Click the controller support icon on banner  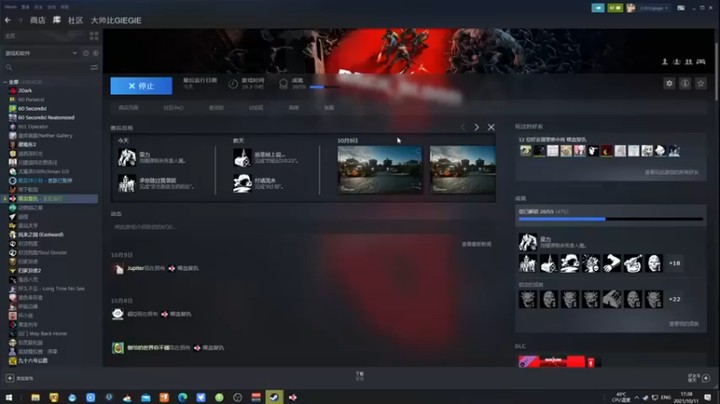click(701, 62)
